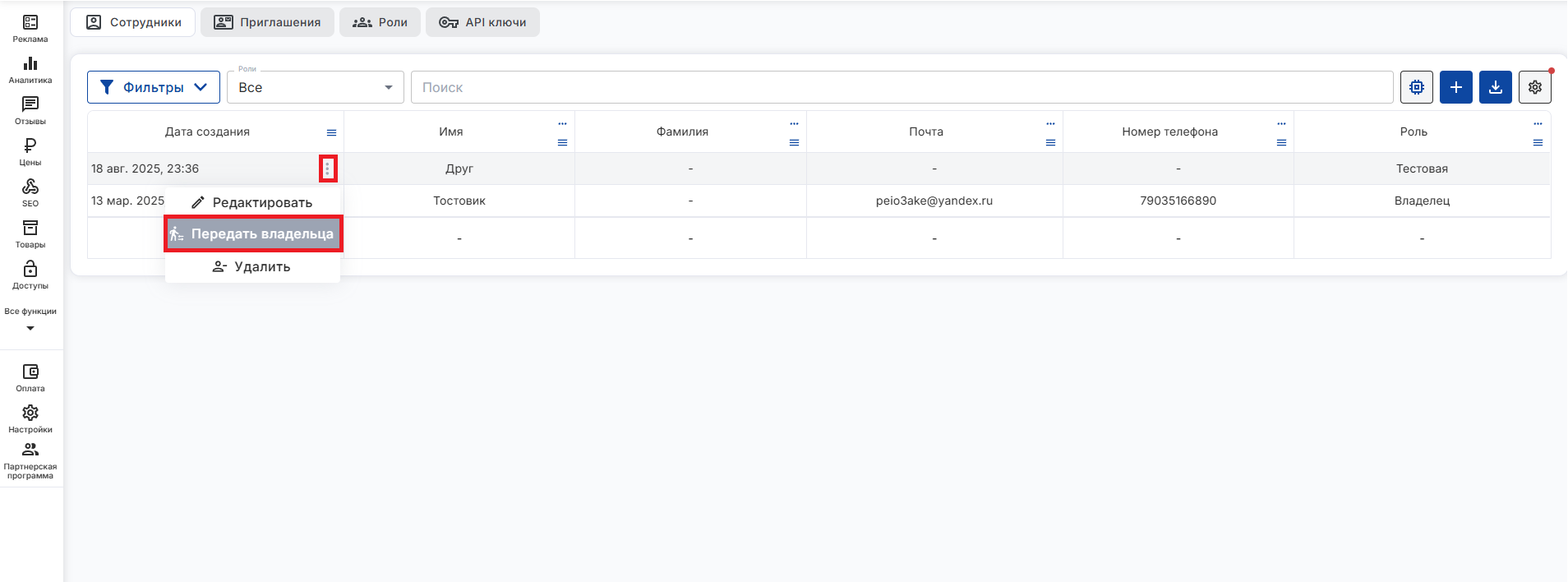Go to Отзывы in the sidebar
Image resolution: width=1568 pixels, height=582 pixels.
[x=30, y=110]
